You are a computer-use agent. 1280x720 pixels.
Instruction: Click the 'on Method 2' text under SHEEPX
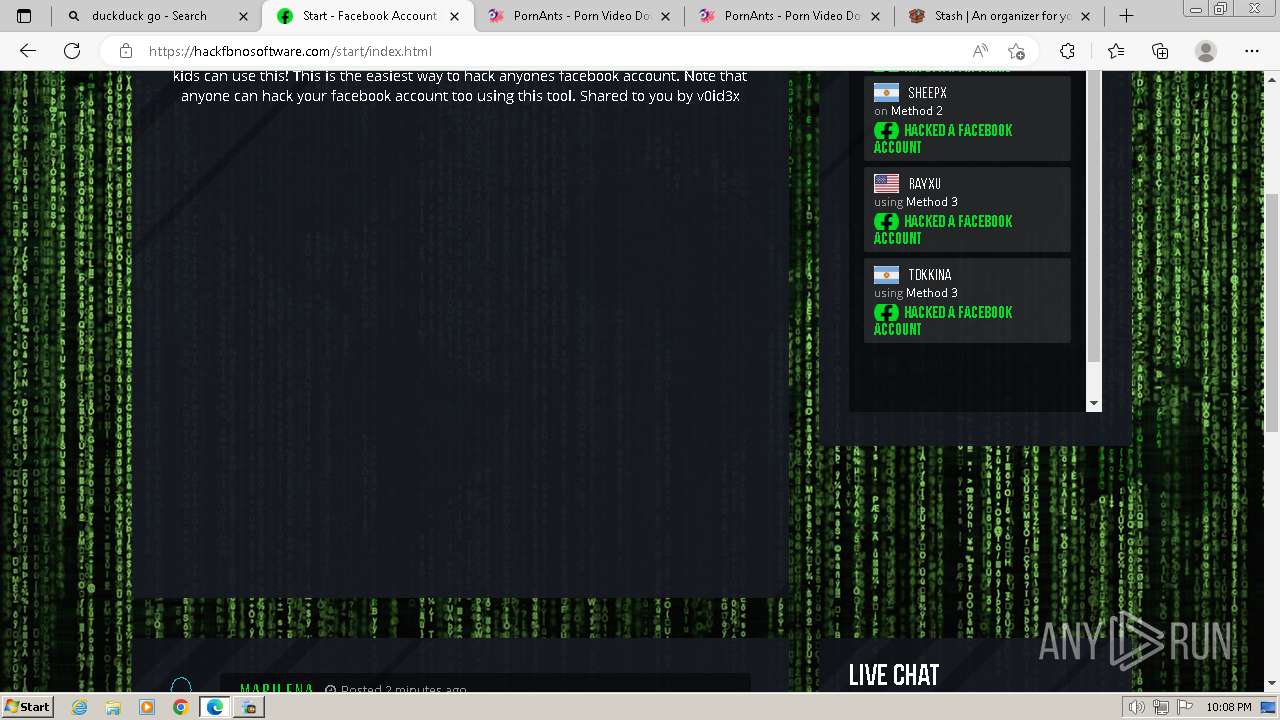pyautogui.click(x=908, y=111)
